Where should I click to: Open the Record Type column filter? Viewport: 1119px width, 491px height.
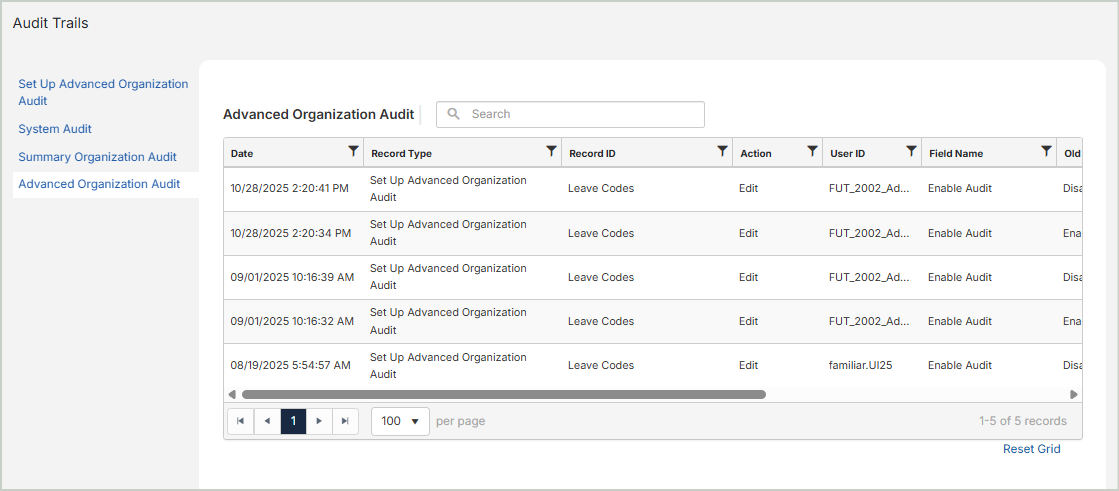550,152
